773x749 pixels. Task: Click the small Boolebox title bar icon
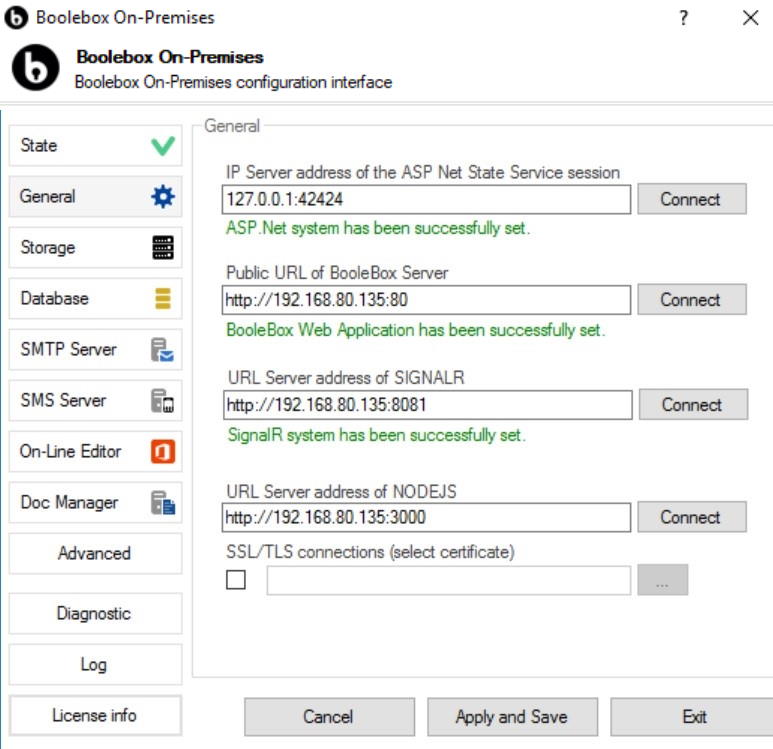click(x=16, y=18)
